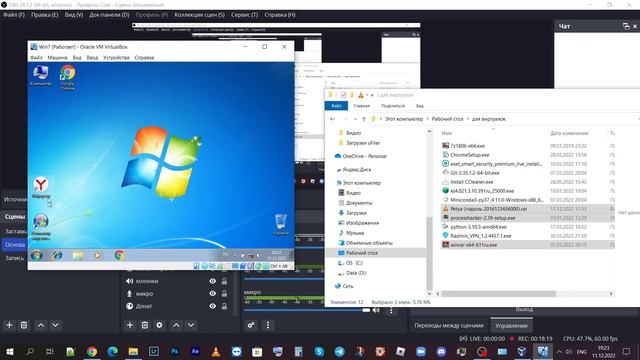Go back in the Explorer window

pos(333,119)
